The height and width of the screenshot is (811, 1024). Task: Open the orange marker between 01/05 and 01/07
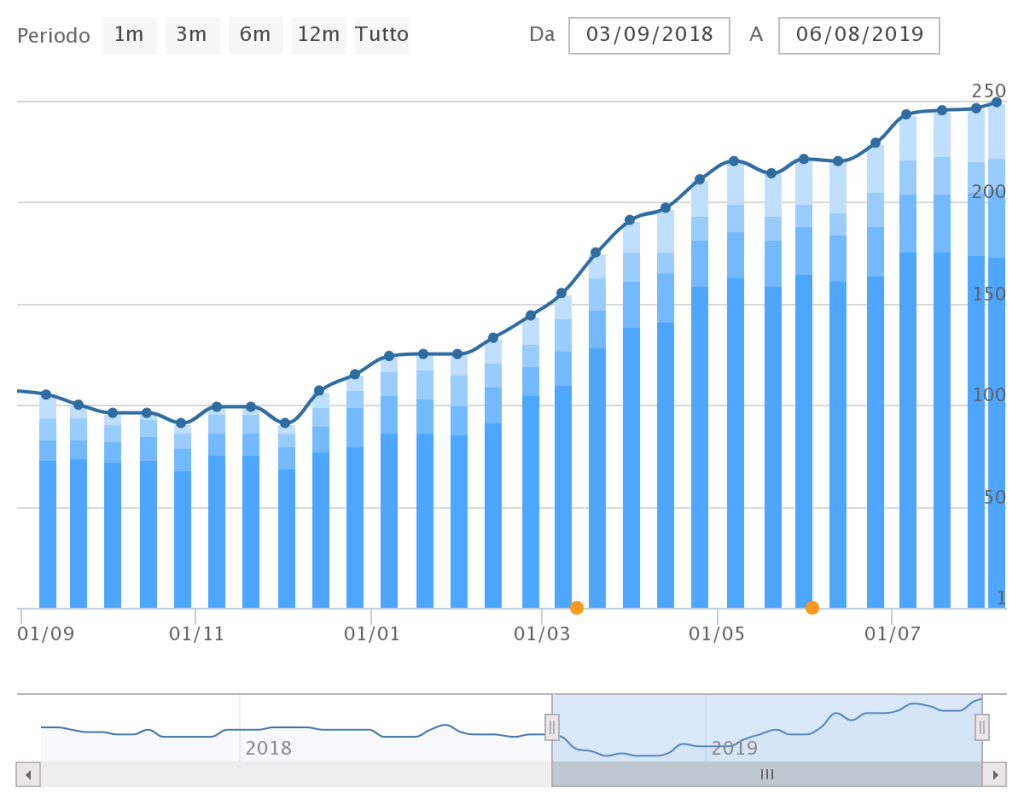[x=812, y=607]
